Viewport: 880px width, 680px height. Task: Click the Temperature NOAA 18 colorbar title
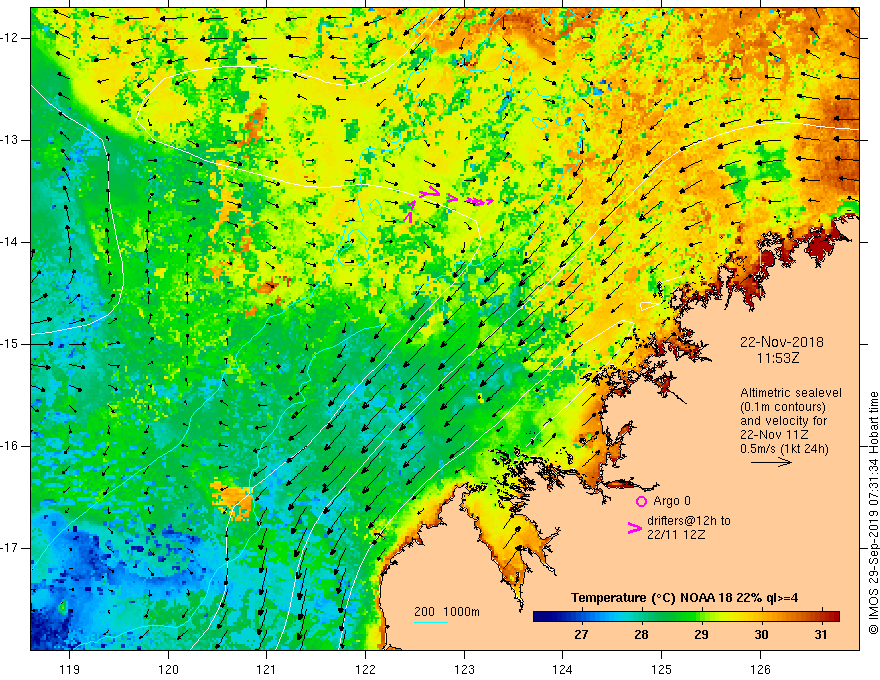pyautogui.click(x=684, y=598)
